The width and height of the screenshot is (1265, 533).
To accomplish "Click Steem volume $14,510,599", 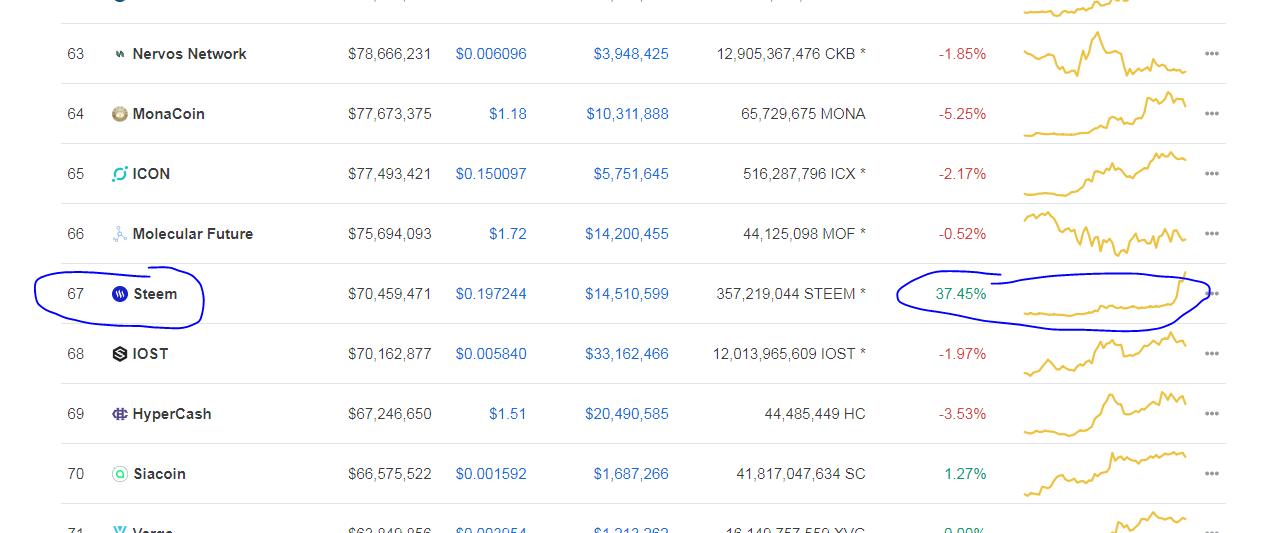I will pos(628,294).
